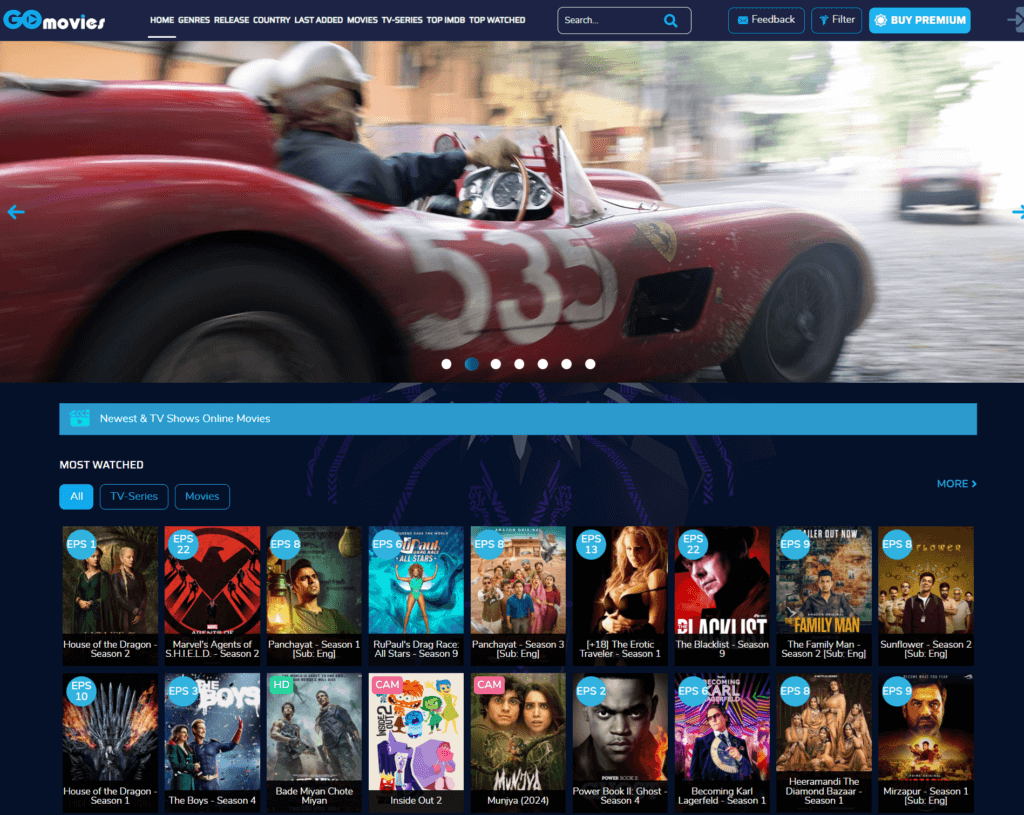Advance the carousel with right arrow

point(1017,212)
